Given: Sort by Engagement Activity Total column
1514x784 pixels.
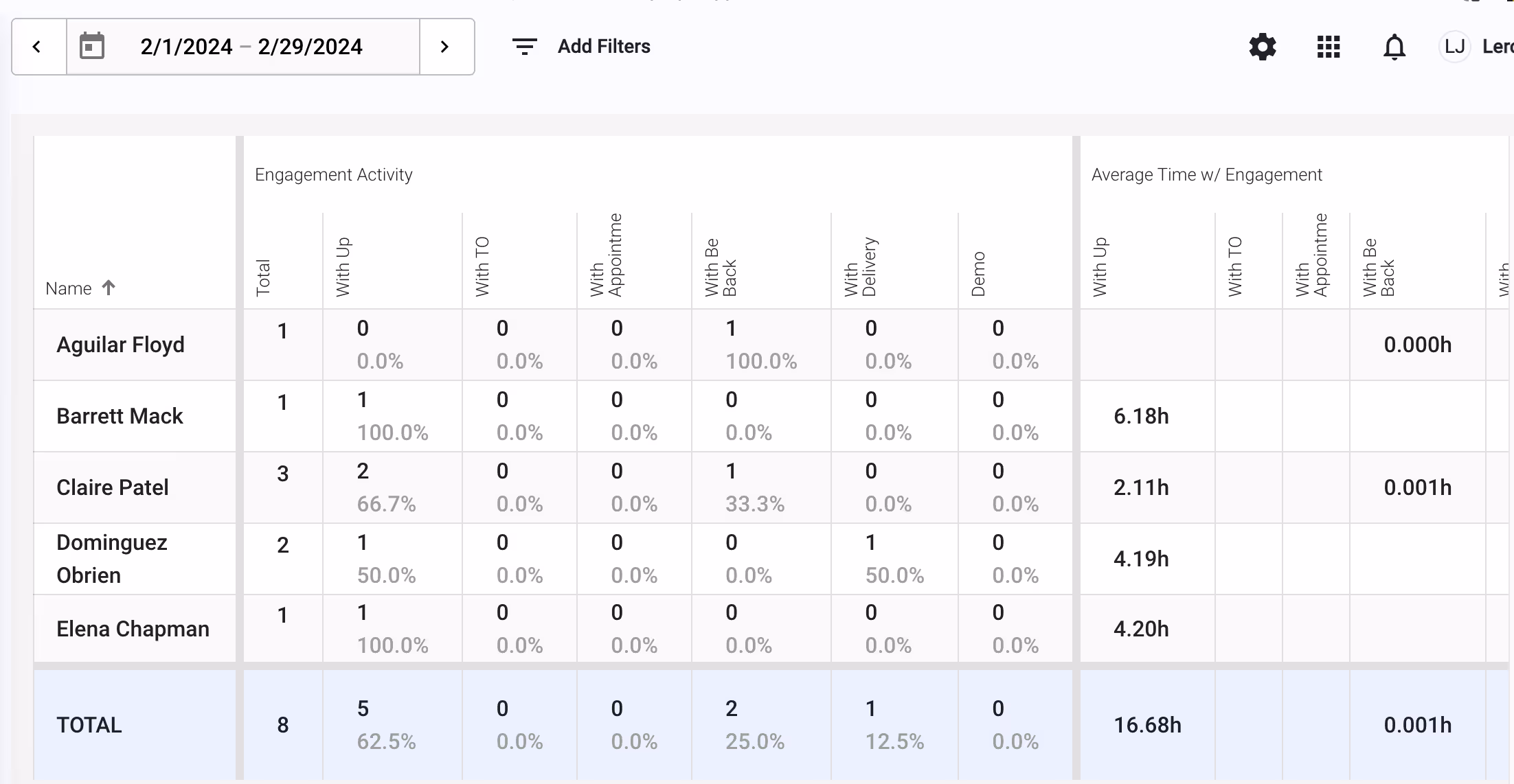Looking at the screenshot, I should [x=264, y=277].
